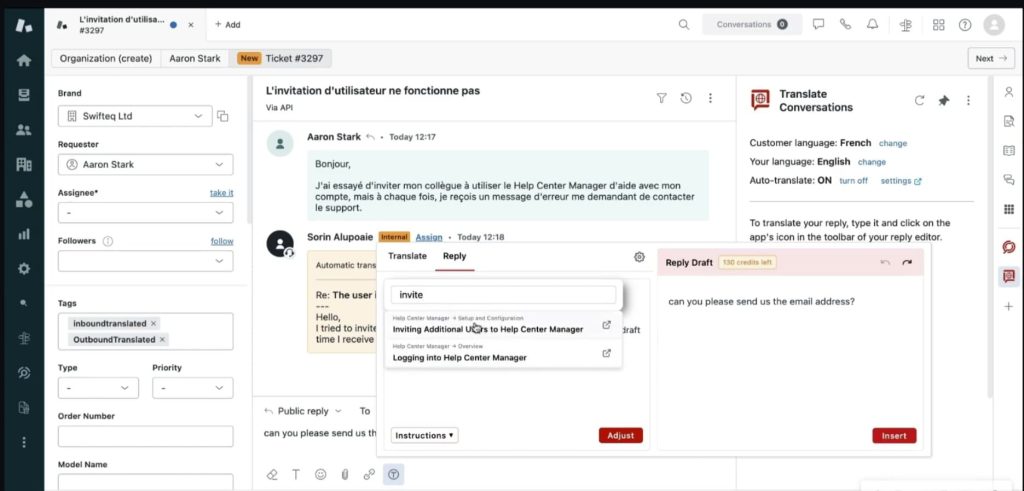1024x491 pixels.
Task: Click the follow link
Action: (x=222, y=241)
